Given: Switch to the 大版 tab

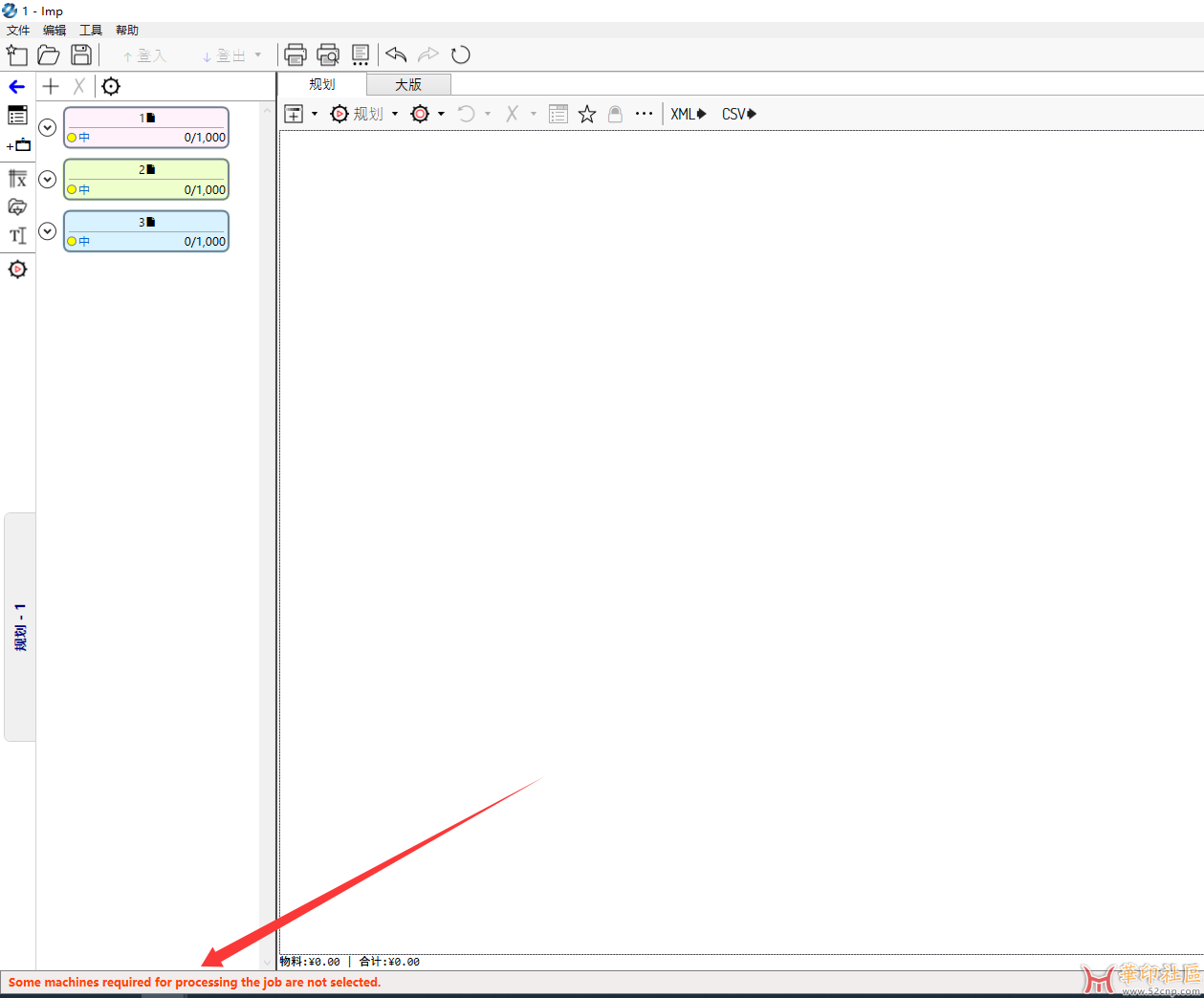Looking at the screenshot, I should [408, 85].
